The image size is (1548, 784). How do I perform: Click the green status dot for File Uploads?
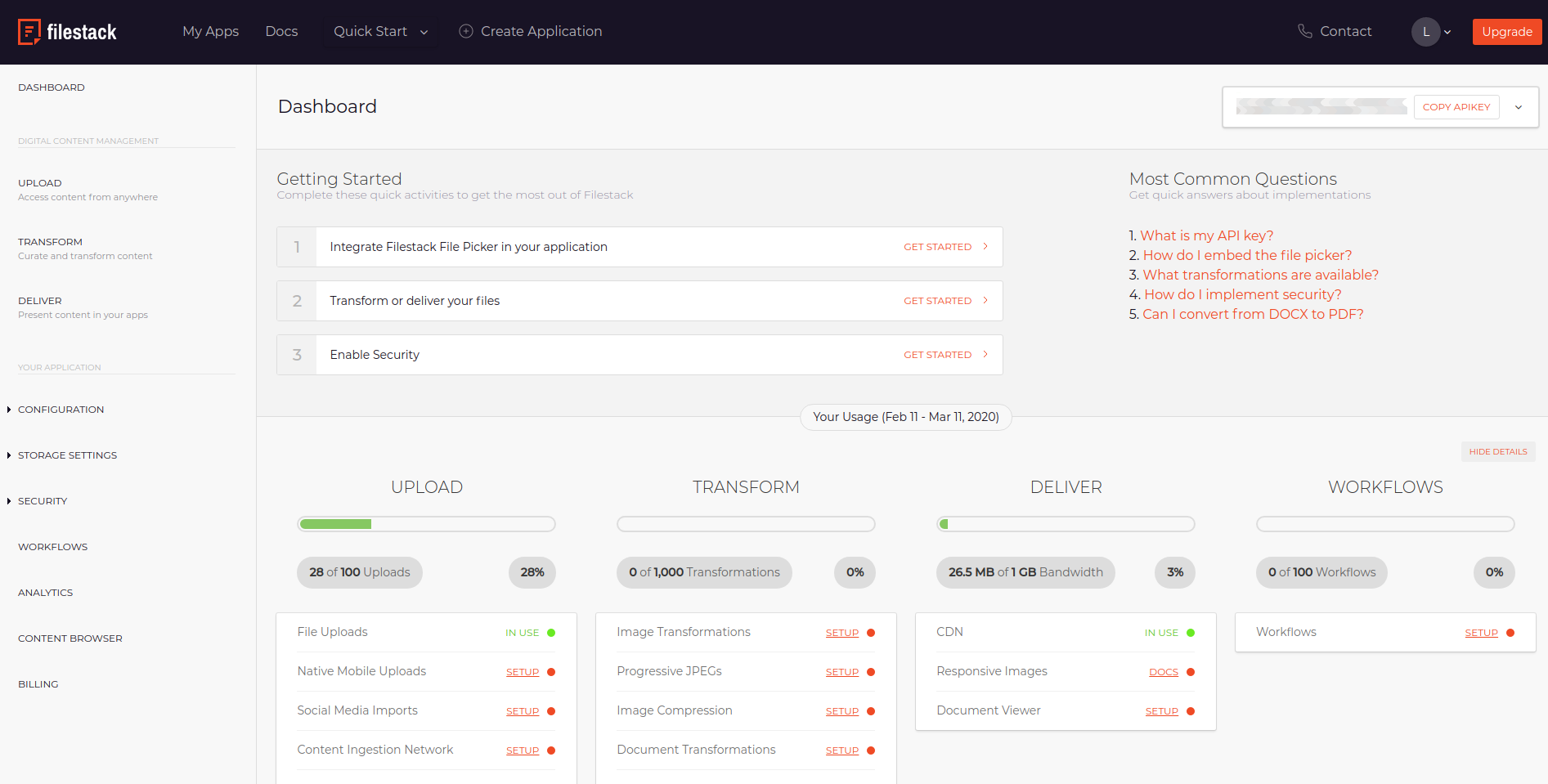click(551, 633)
